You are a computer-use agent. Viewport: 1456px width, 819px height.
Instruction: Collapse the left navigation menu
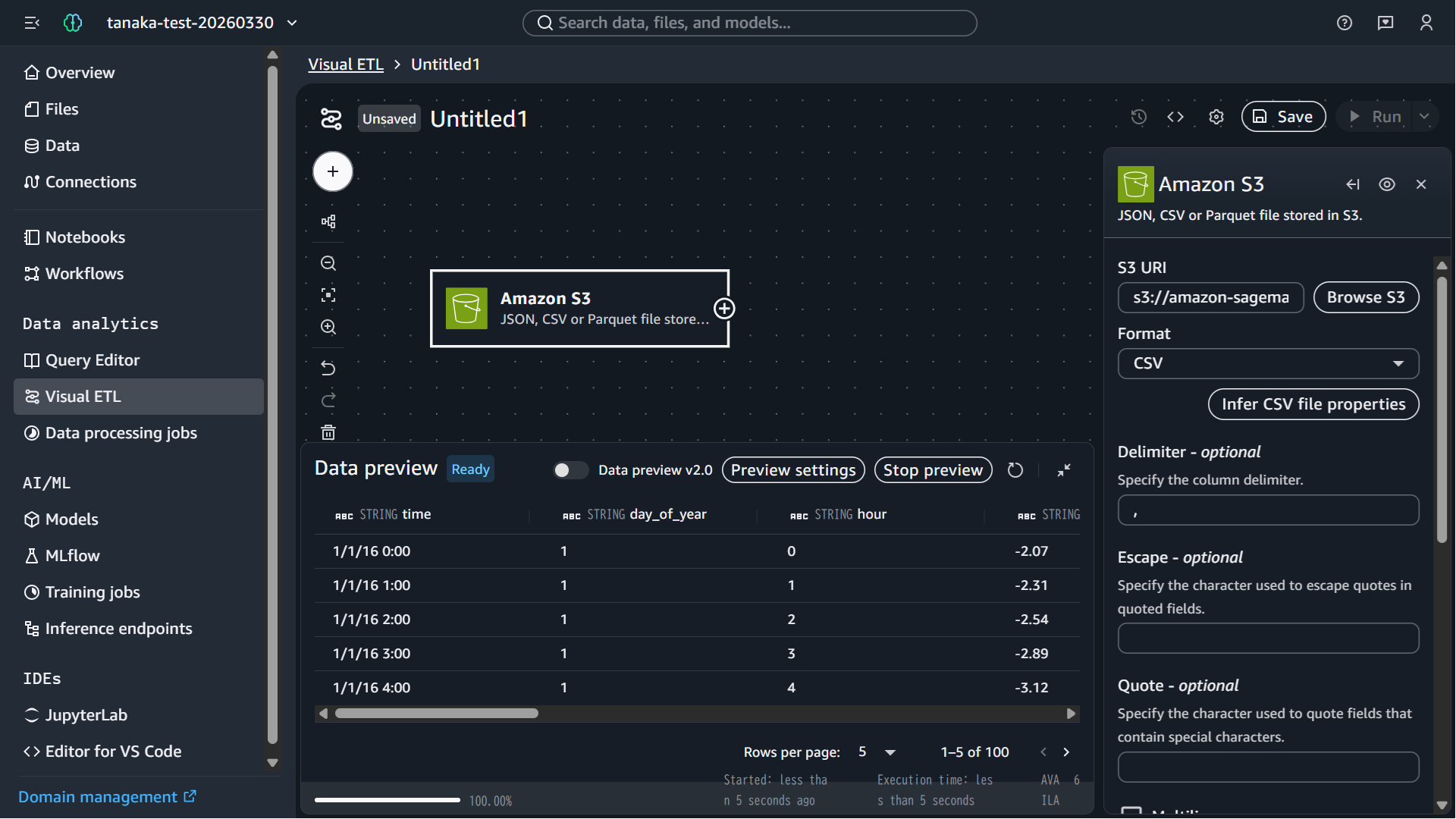32,23
